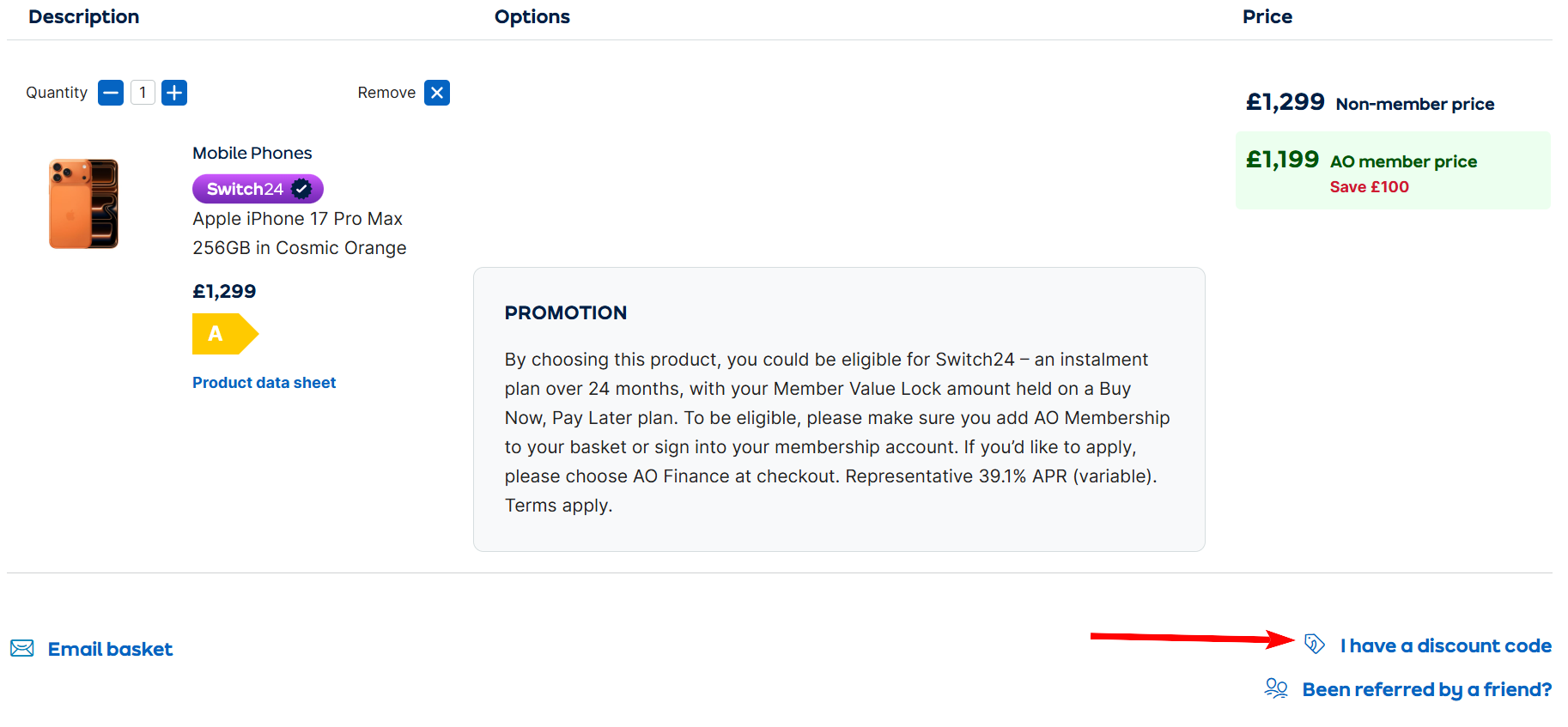This screenshot has height=727, width=1568.
Task: Click the Remove label text
Action: pyautogui.click(x=386, y=93)
